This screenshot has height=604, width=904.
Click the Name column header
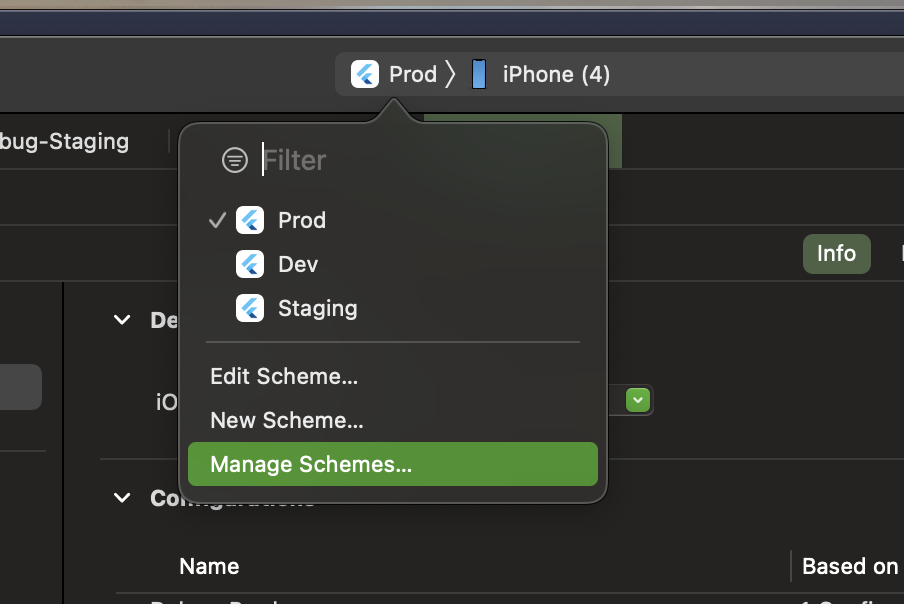(209, 566)
